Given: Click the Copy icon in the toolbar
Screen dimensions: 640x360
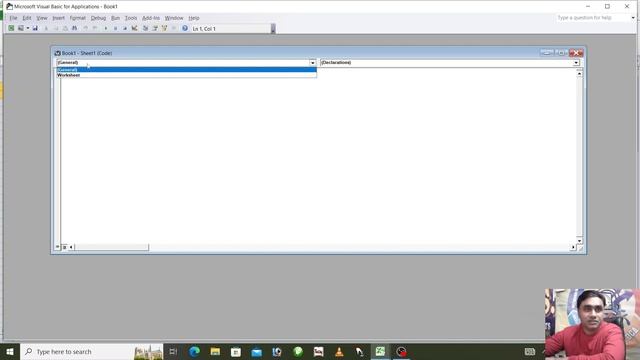Looking at the screenshot, I should pos(56,28).
